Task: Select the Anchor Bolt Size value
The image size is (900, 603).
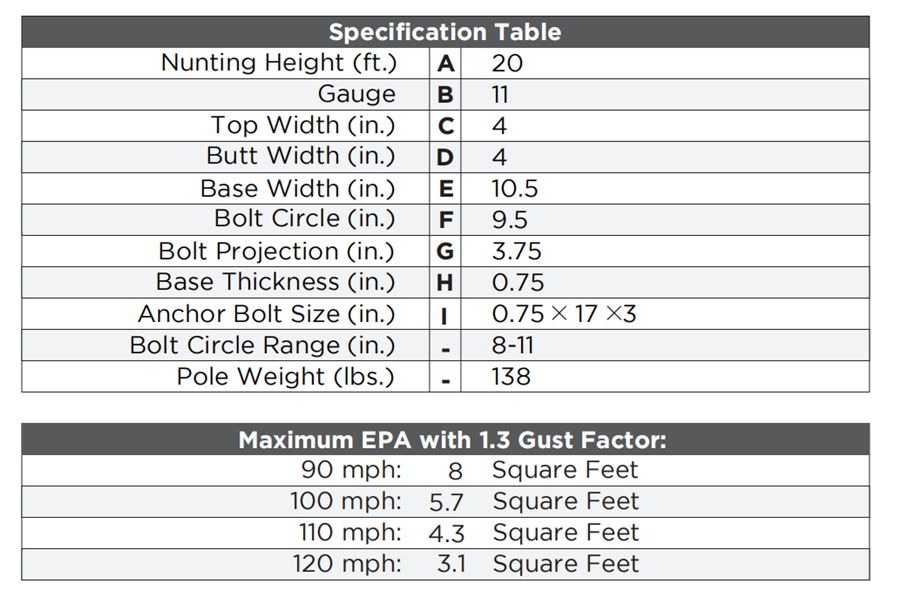Action: coord(564,314)
